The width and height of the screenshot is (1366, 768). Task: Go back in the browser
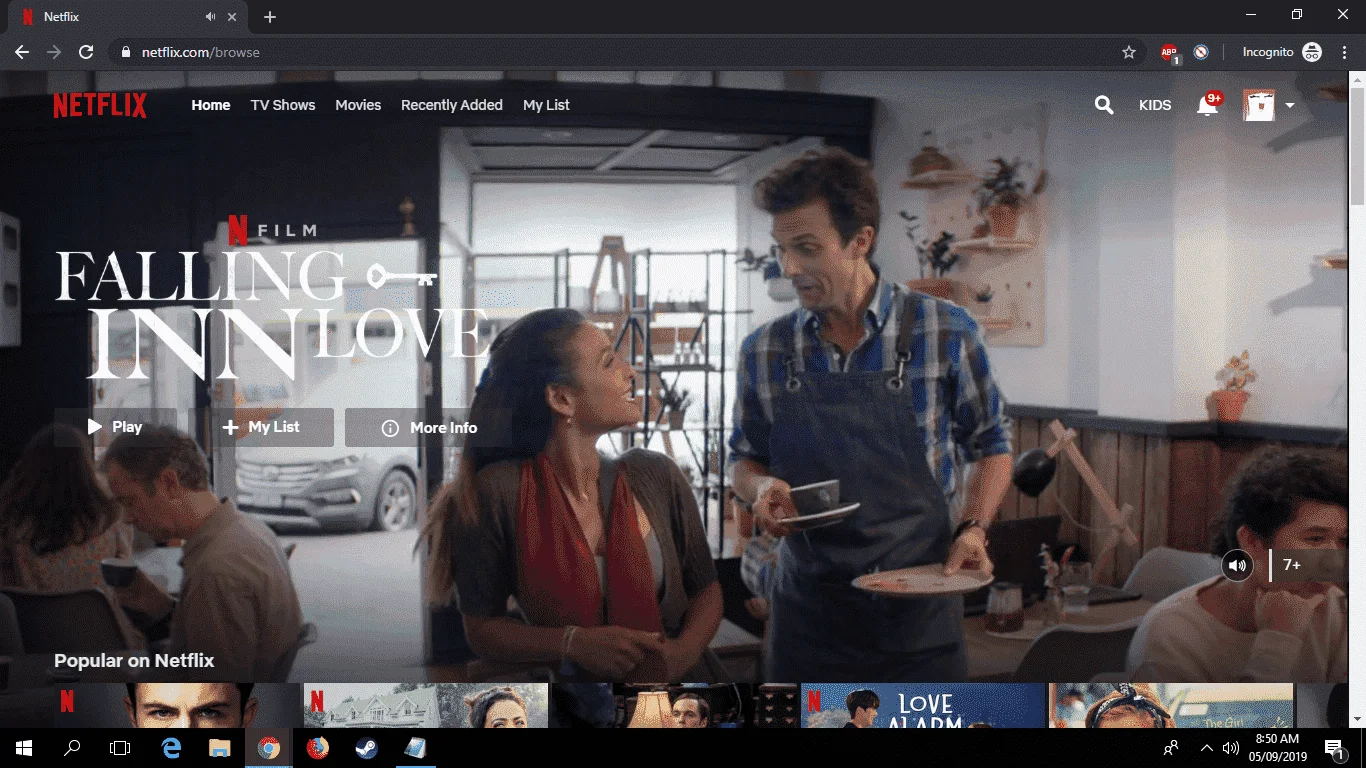[22, 52]
